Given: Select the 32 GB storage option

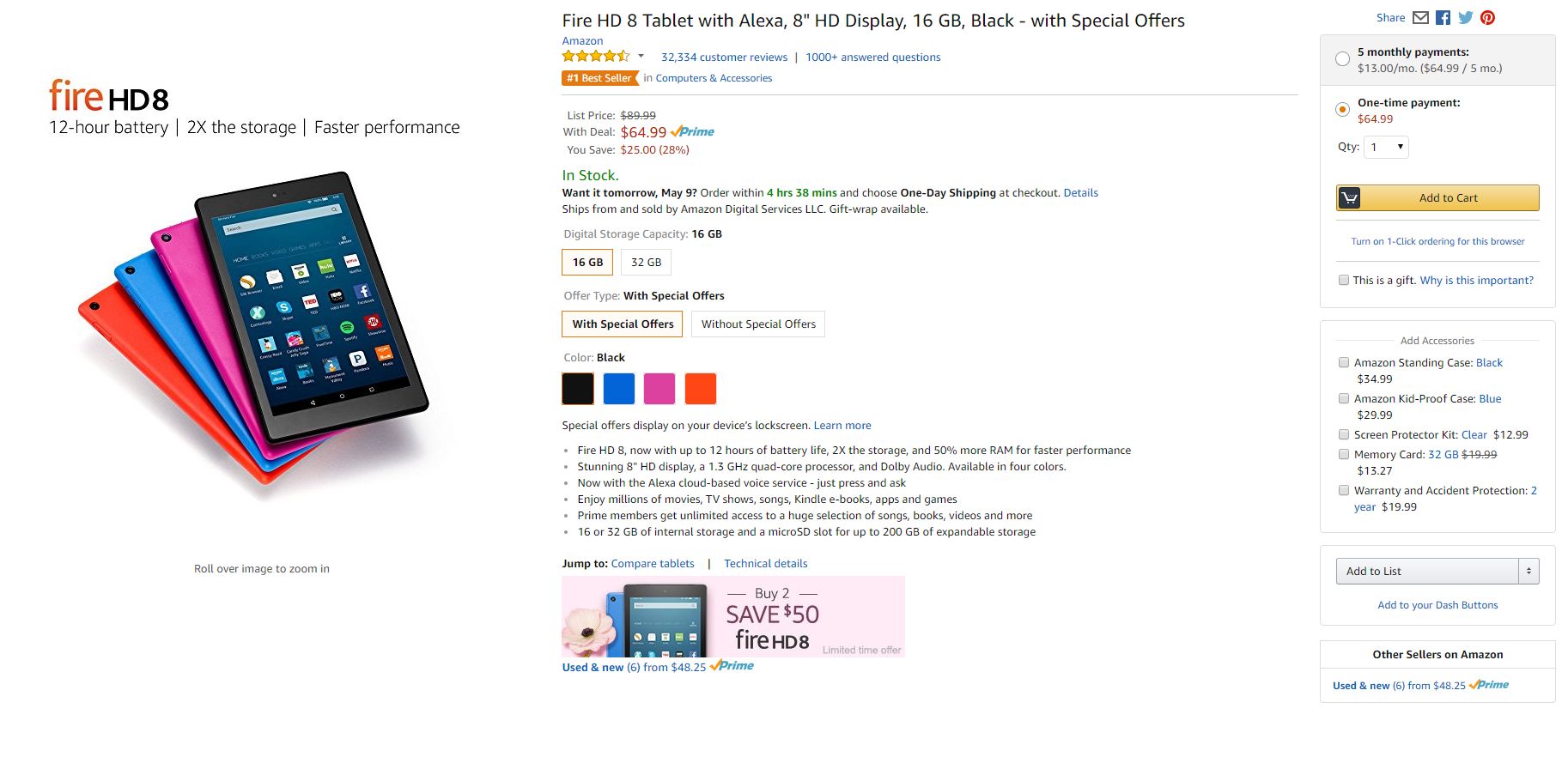Looking at the screenshot, I should coord(646,263).
